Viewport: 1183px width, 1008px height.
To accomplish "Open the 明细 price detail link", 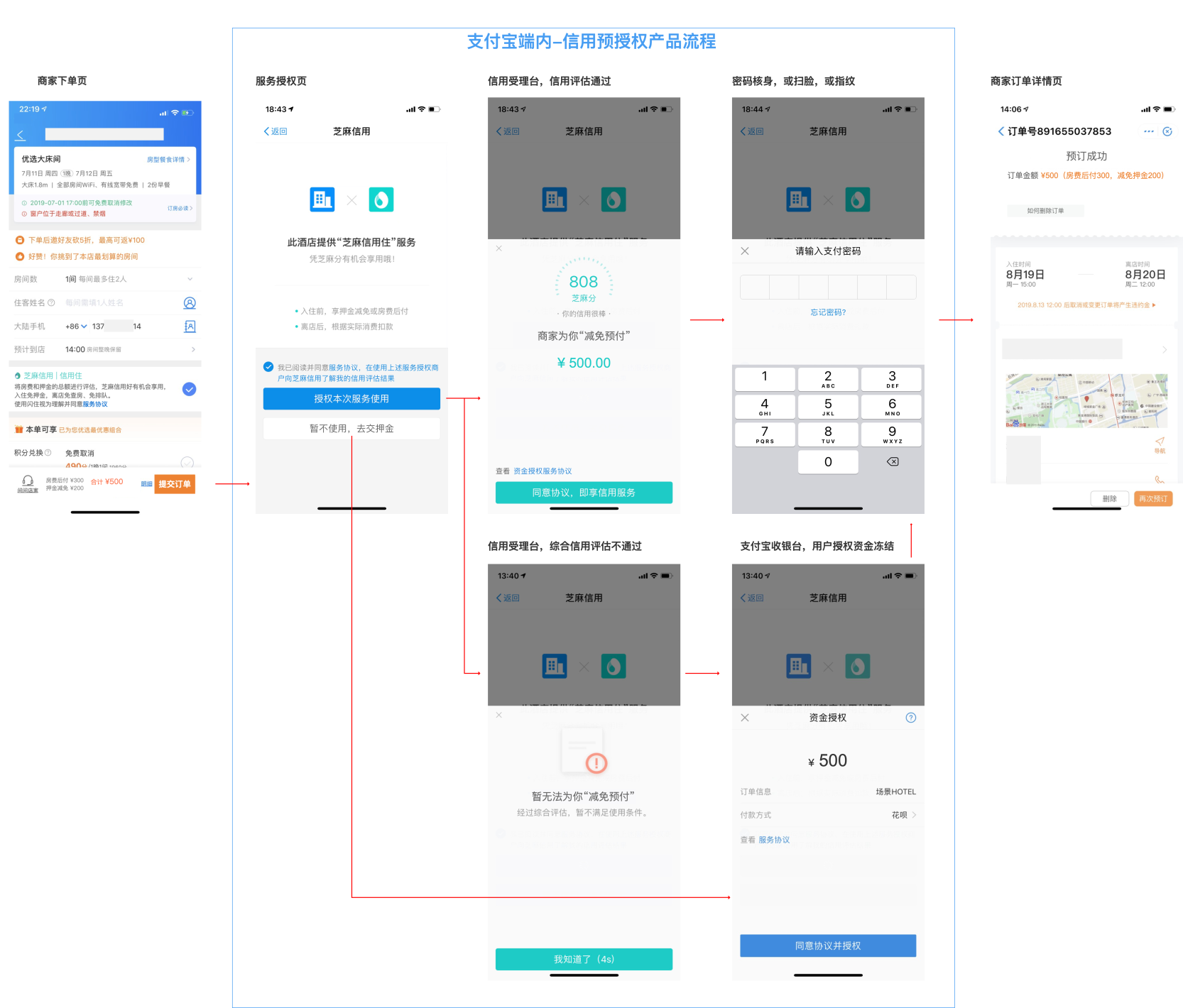I will point(146,484).
